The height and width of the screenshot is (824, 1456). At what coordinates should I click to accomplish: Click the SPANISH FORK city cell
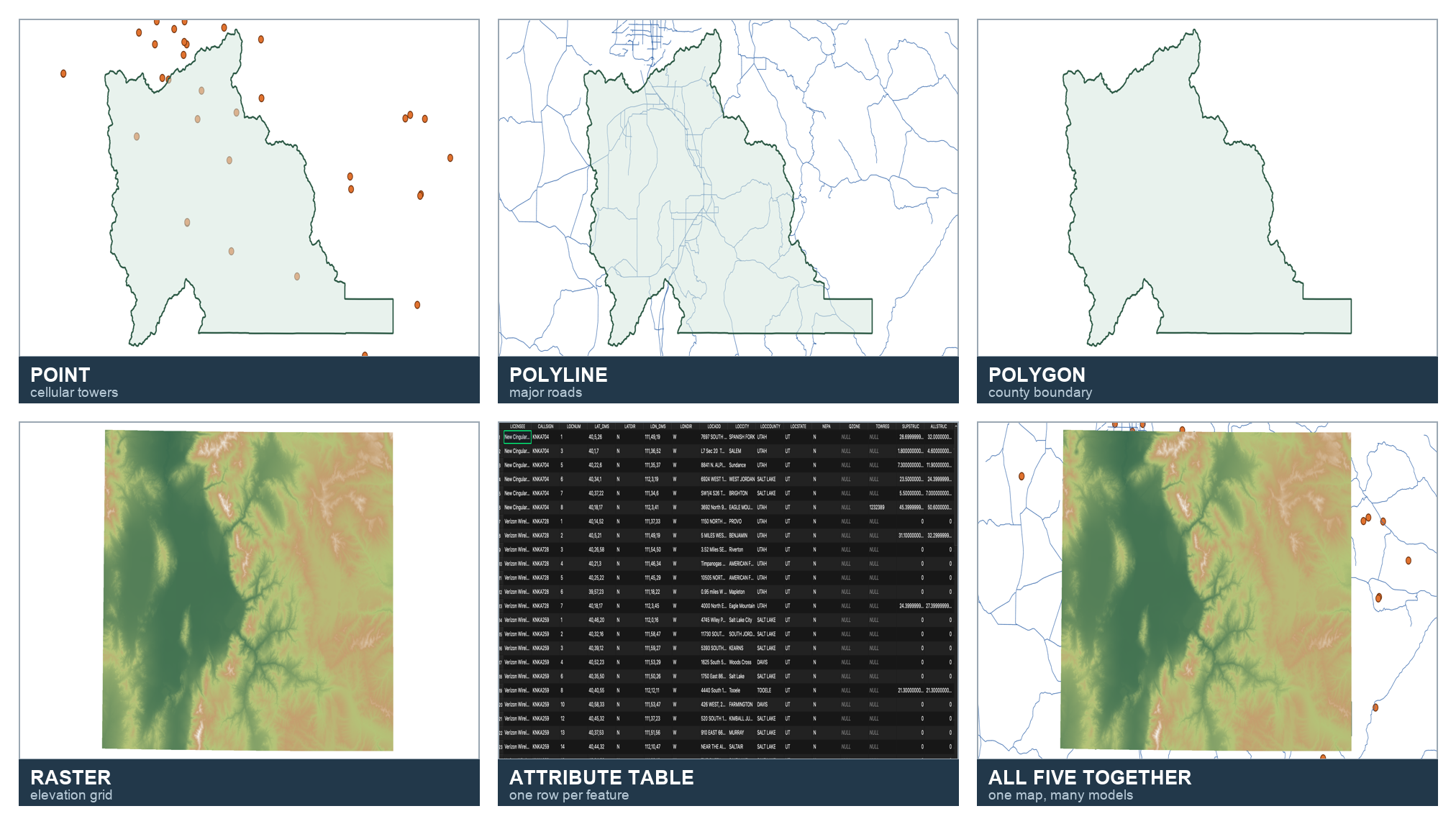tap(742, 437)
